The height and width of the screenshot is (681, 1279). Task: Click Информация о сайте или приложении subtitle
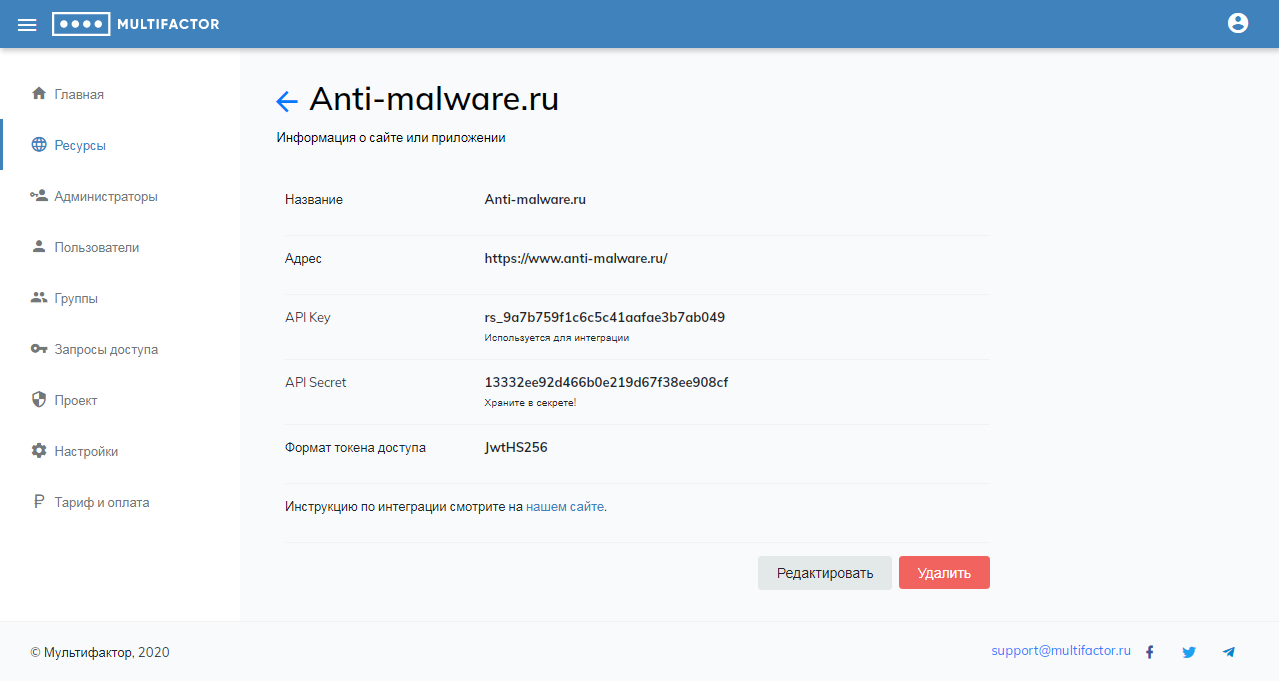tap(391, 138)
